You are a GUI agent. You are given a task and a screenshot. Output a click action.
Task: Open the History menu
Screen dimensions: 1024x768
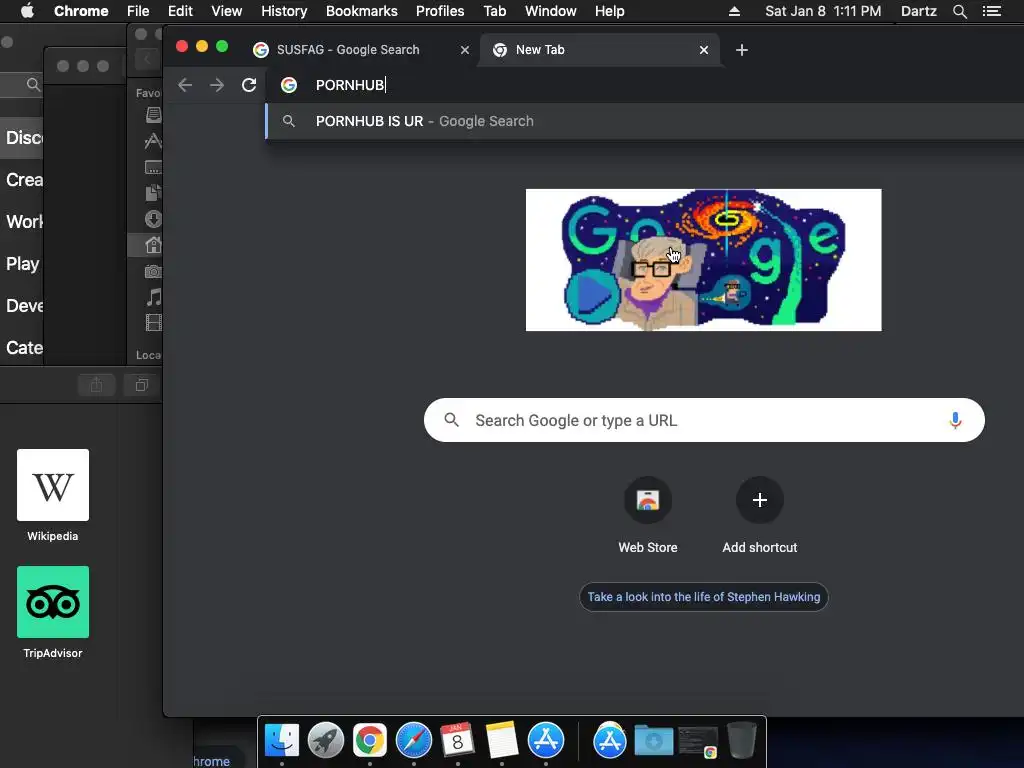pos(284,11)
